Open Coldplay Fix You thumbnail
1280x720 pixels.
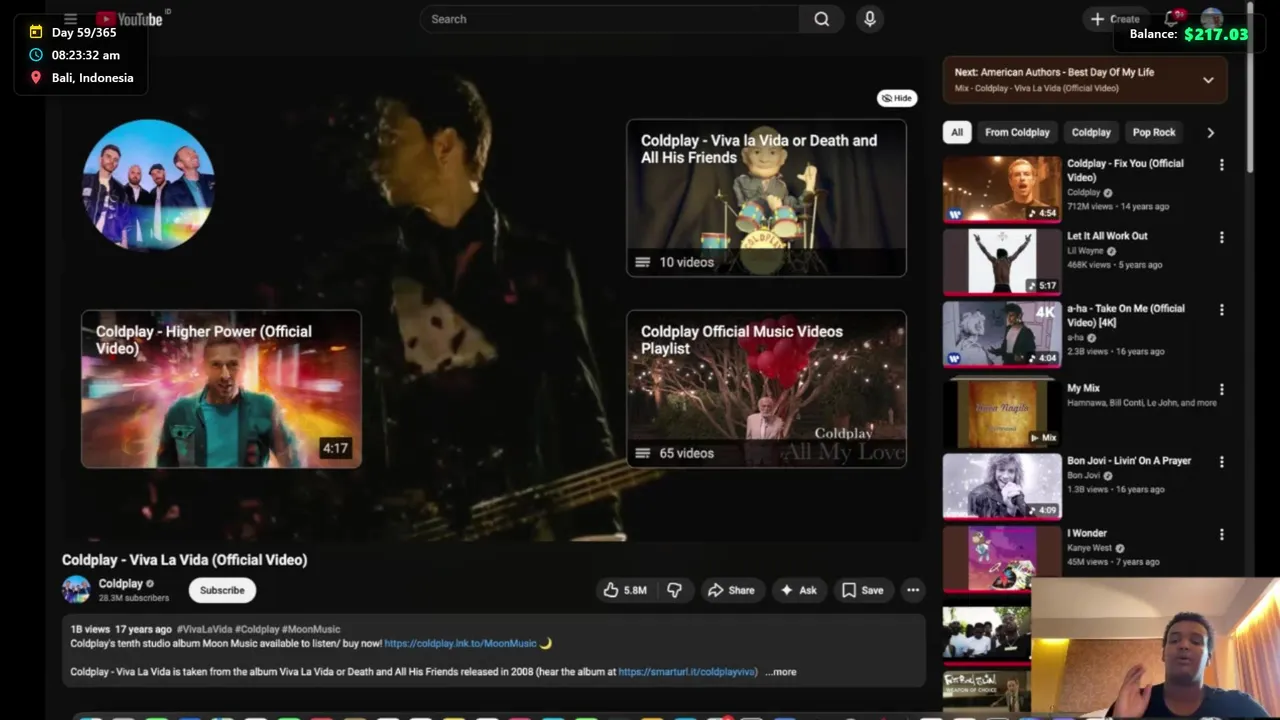1002,188
